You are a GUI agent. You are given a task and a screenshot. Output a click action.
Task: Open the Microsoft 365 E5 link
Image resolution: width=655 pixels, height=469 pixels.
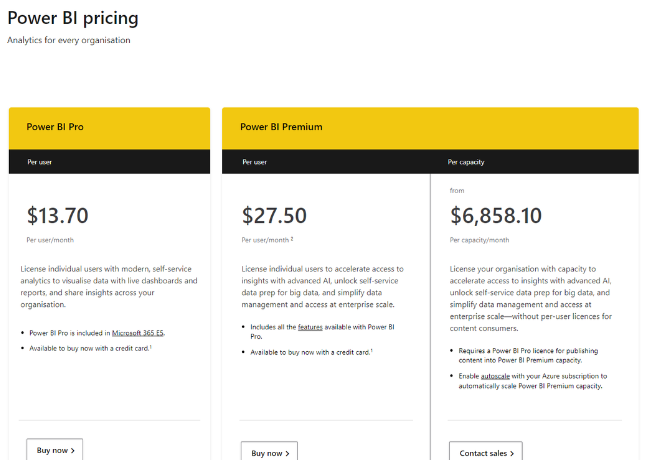[140, 331]
